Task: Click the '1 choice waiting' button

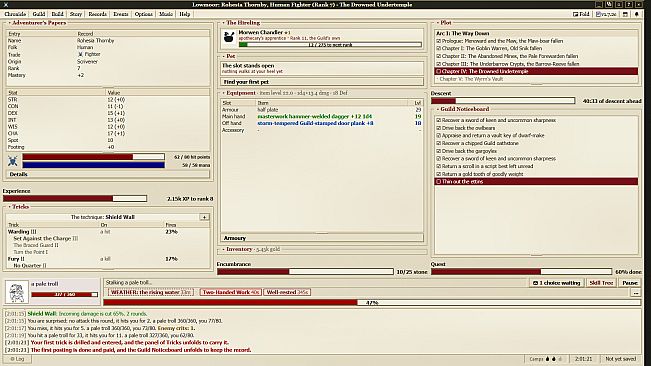Action: tap(556, 283)
